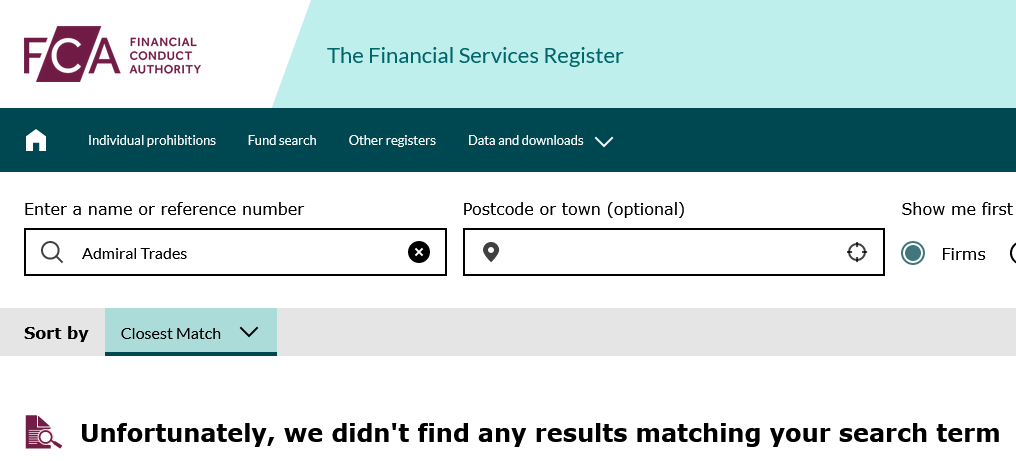Screen dimensions: 1016x461
Task: Click the FCA logo
Action: coord(113,54)
